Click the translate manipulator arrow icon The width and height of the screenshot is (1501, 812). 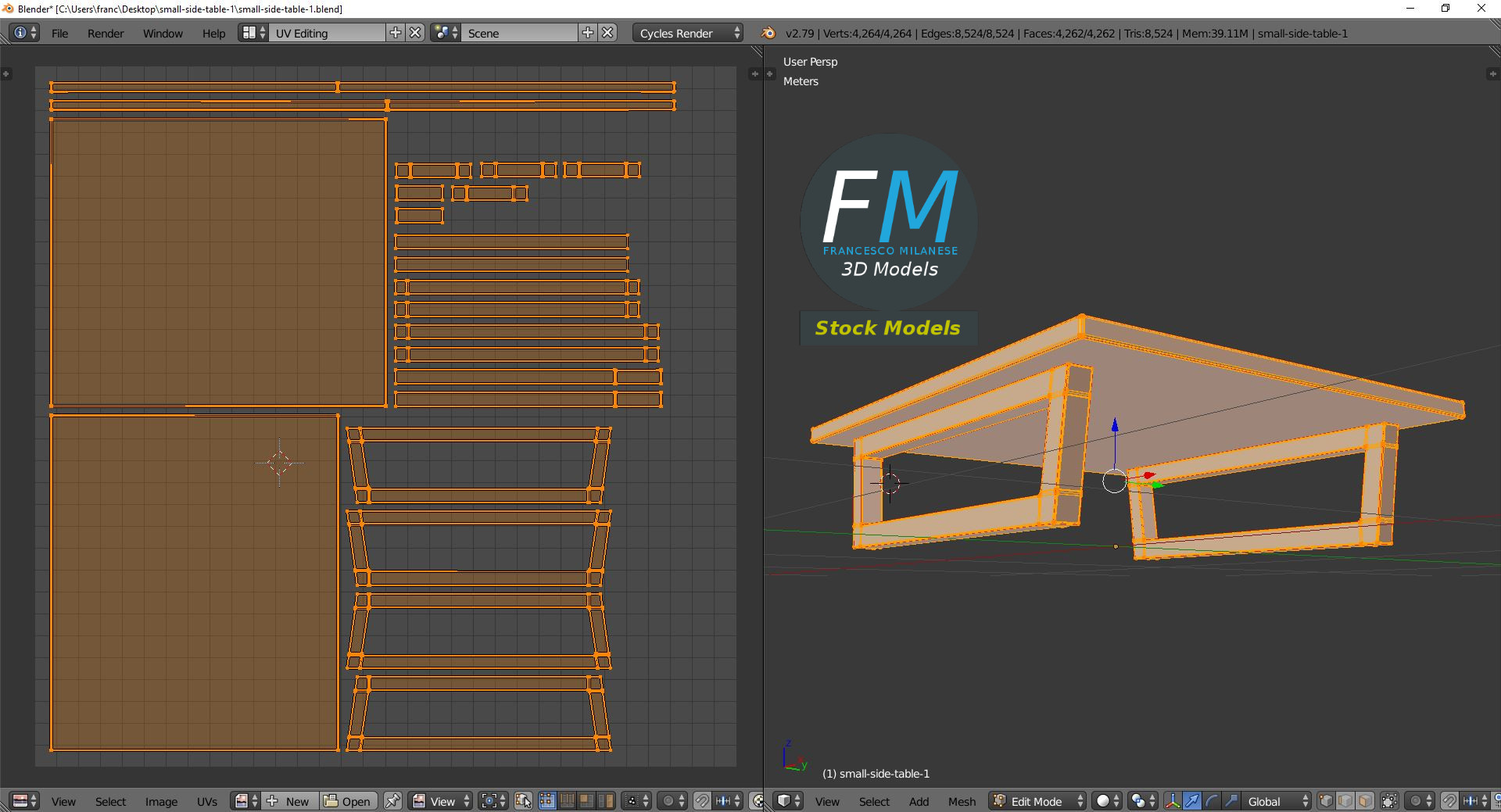click(1191, 801)
